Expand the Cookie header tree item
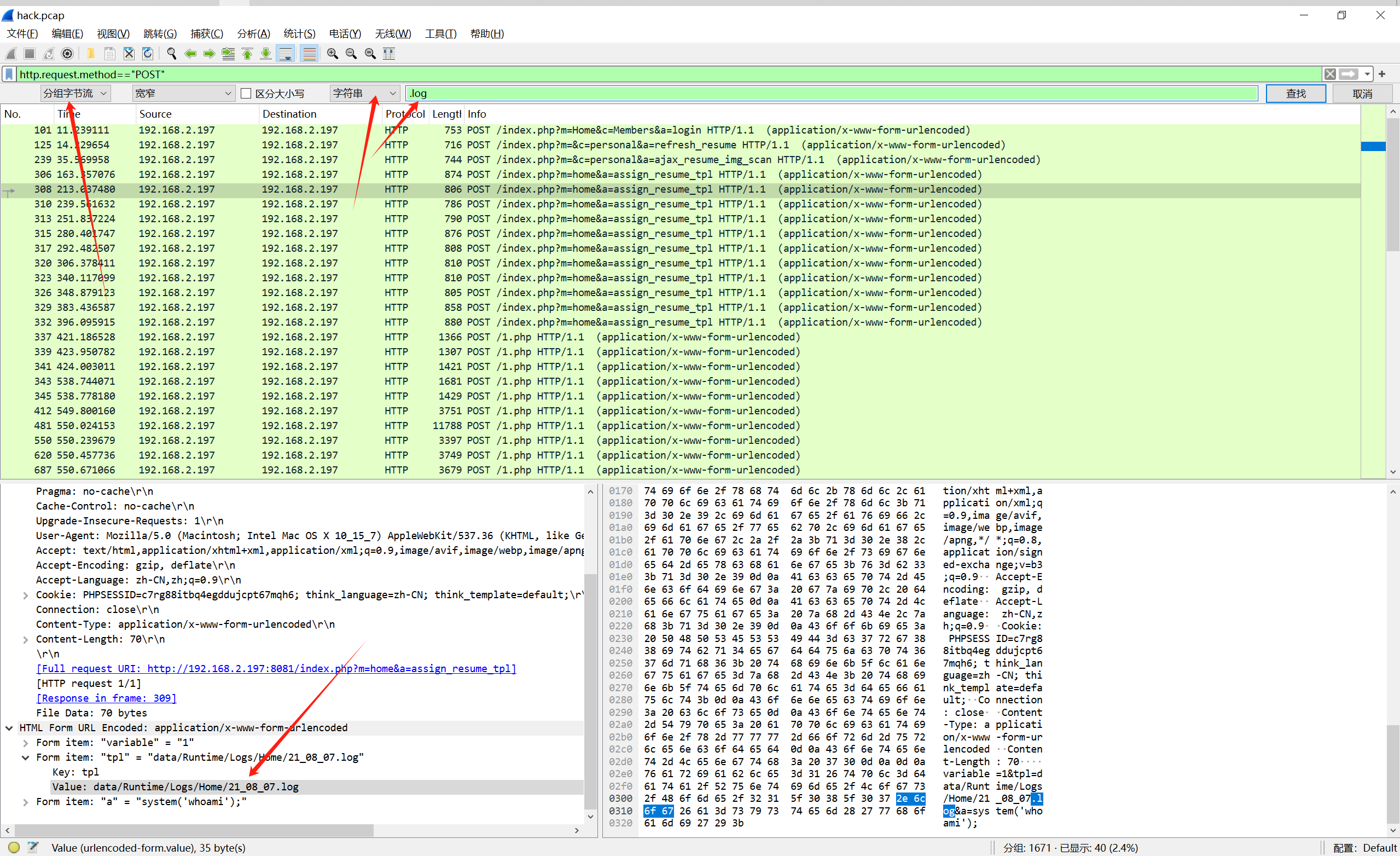 [x=26, y=595]
